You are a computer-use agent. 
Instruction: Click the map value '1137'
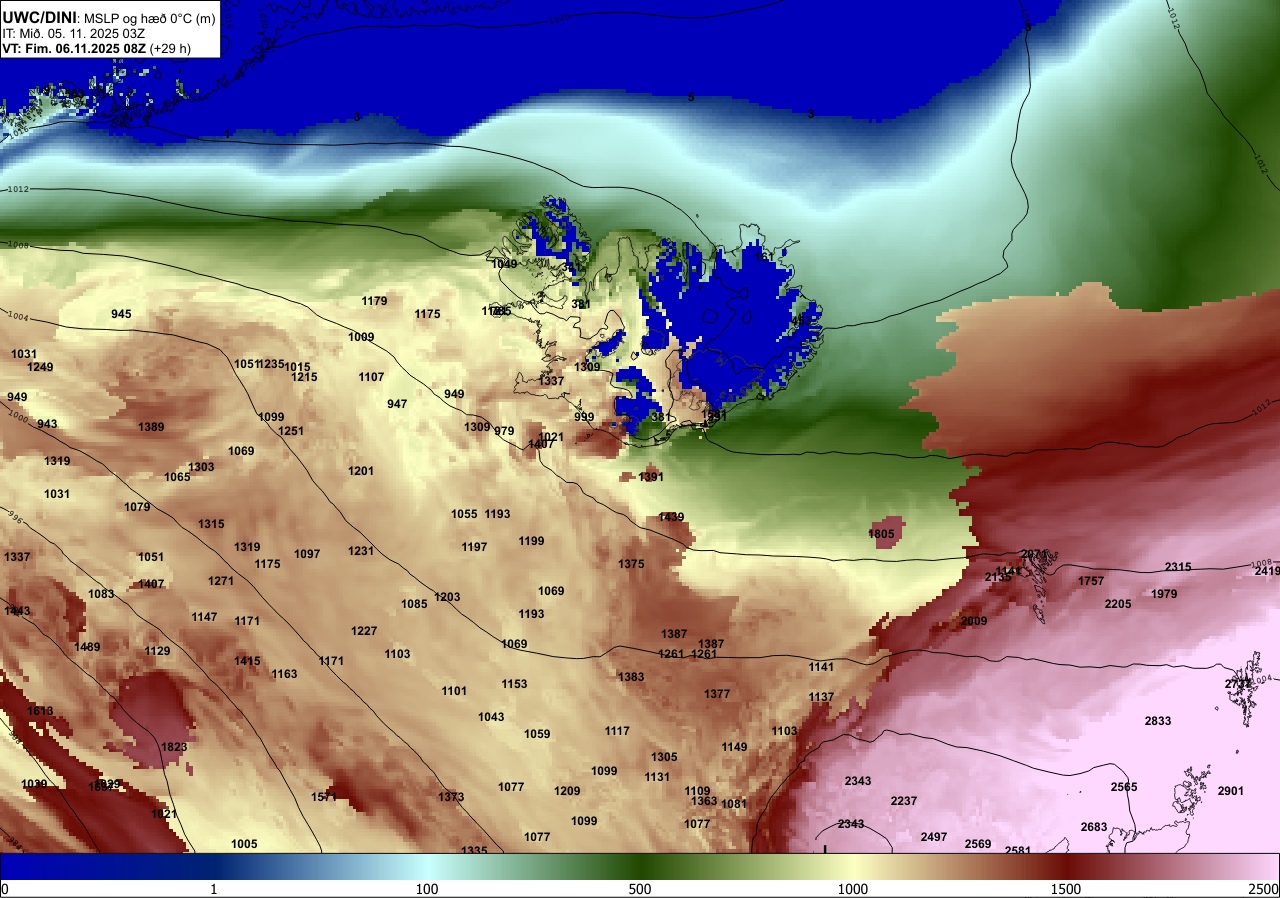tap(821, 697)
